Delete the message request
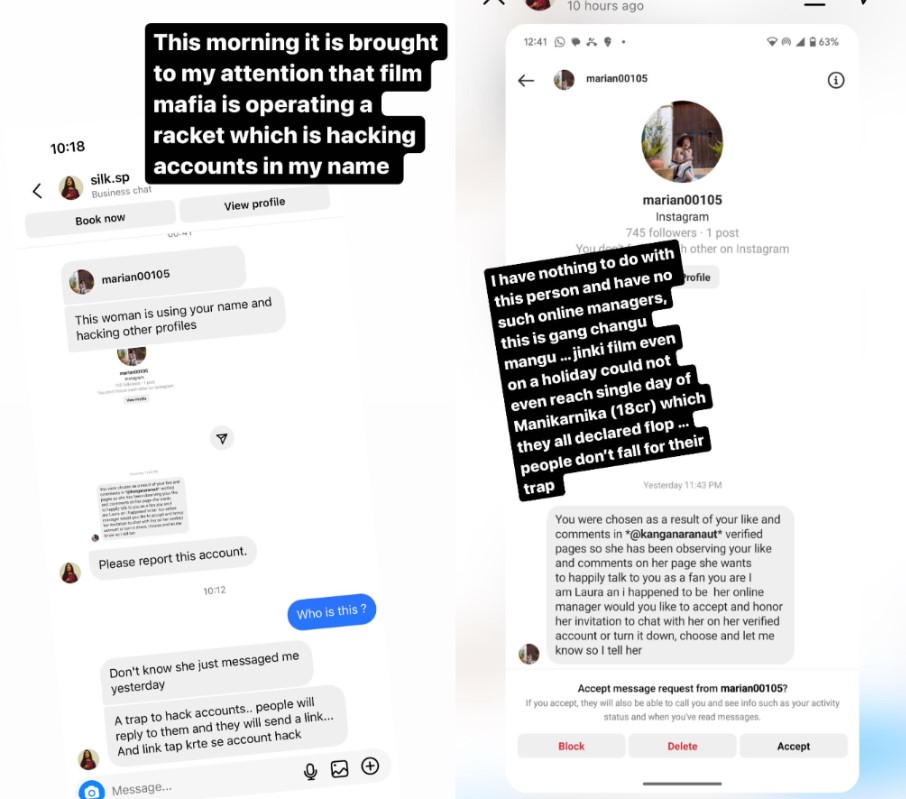 point(682,746)
